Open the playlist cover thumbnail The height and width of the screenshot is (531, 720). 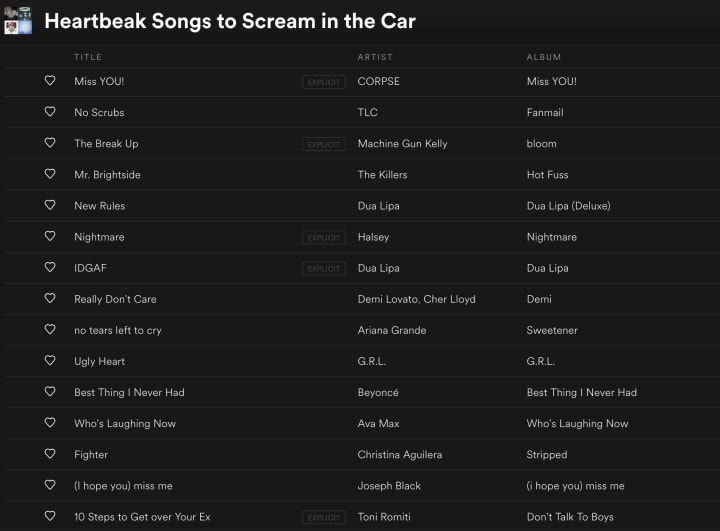point(18,21)
